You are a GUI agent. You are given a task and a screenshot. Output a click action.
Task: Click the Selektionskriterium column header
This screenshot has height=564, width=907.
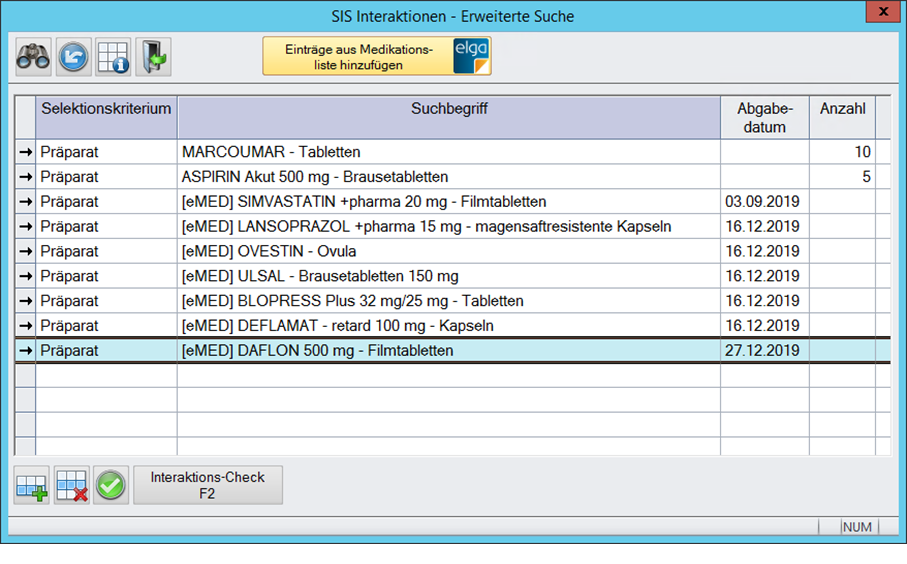pyautogui.click(x=106, y=108)
